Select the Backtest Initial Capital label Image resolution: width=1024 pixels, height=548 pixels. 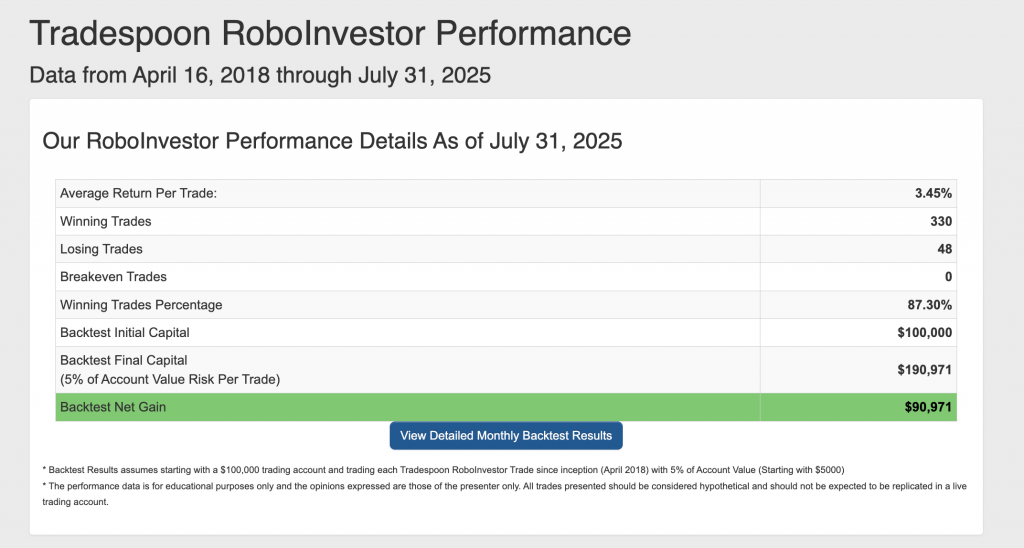coord(125,332)
